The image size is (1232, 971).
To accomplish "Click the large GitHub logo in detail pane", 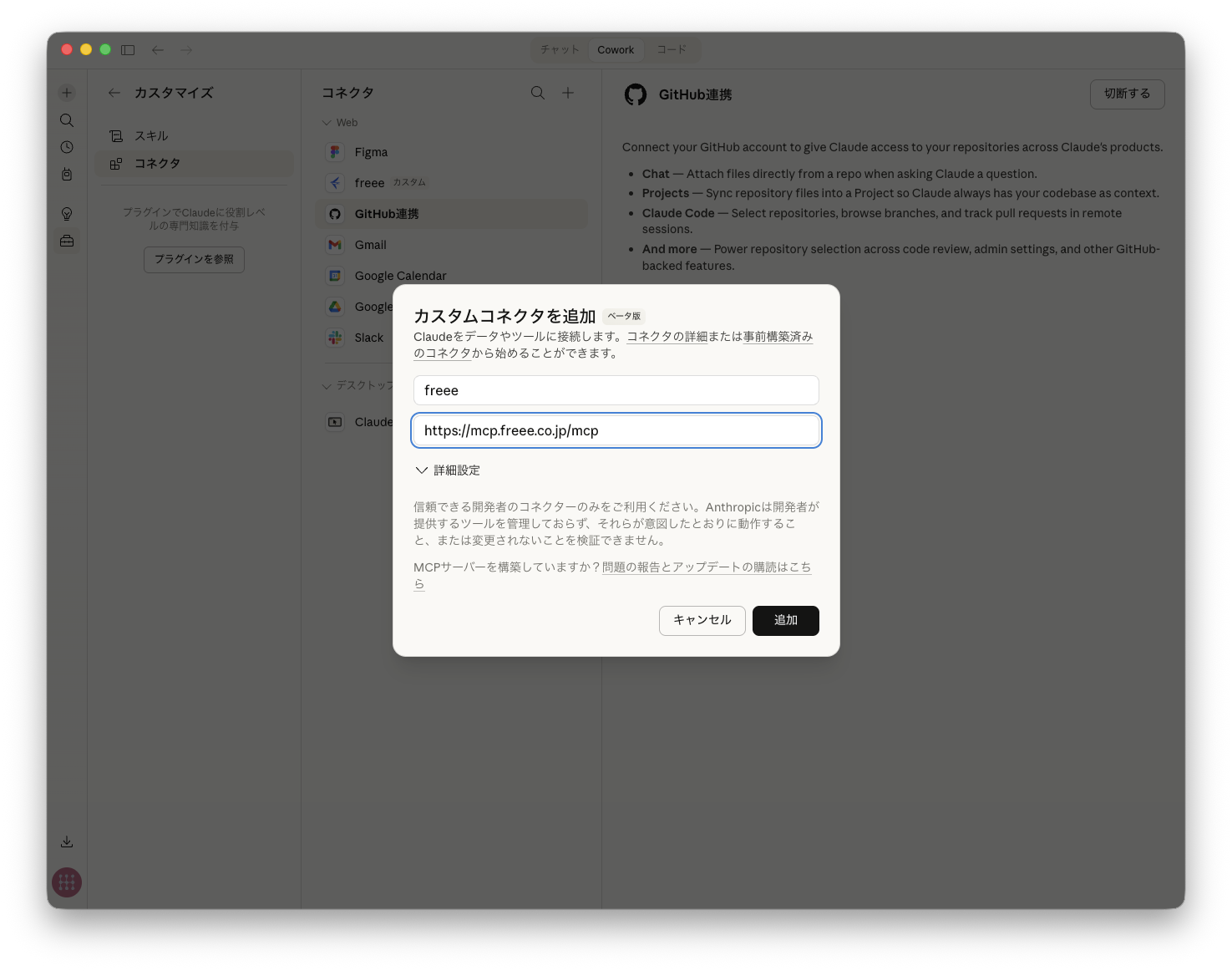I will coord(636,94).
